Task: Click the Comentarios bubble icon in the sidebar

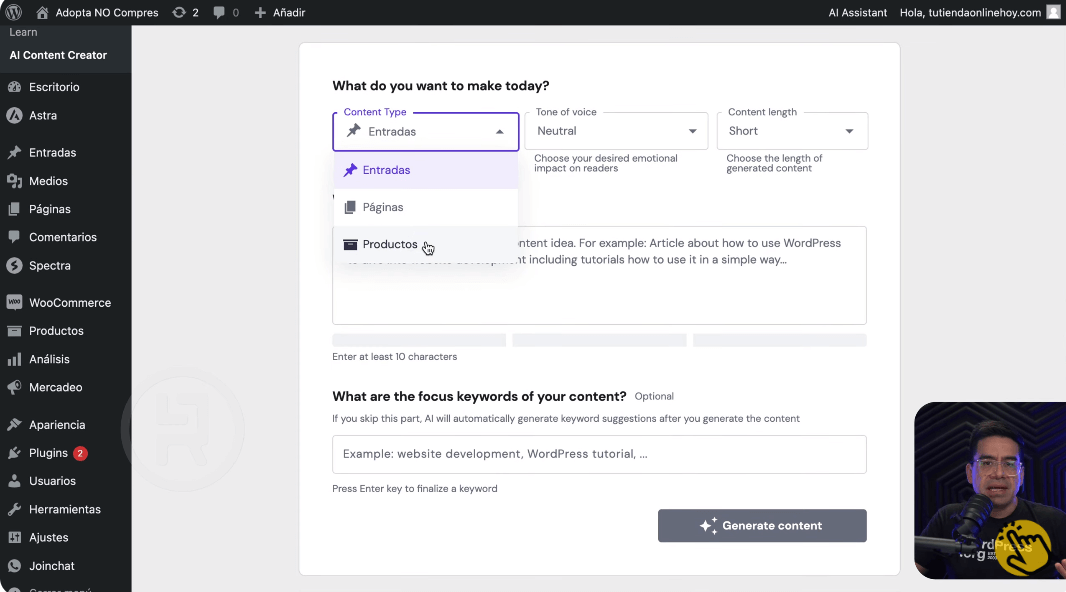Action: pyautogui.click(x=14, y=237)
